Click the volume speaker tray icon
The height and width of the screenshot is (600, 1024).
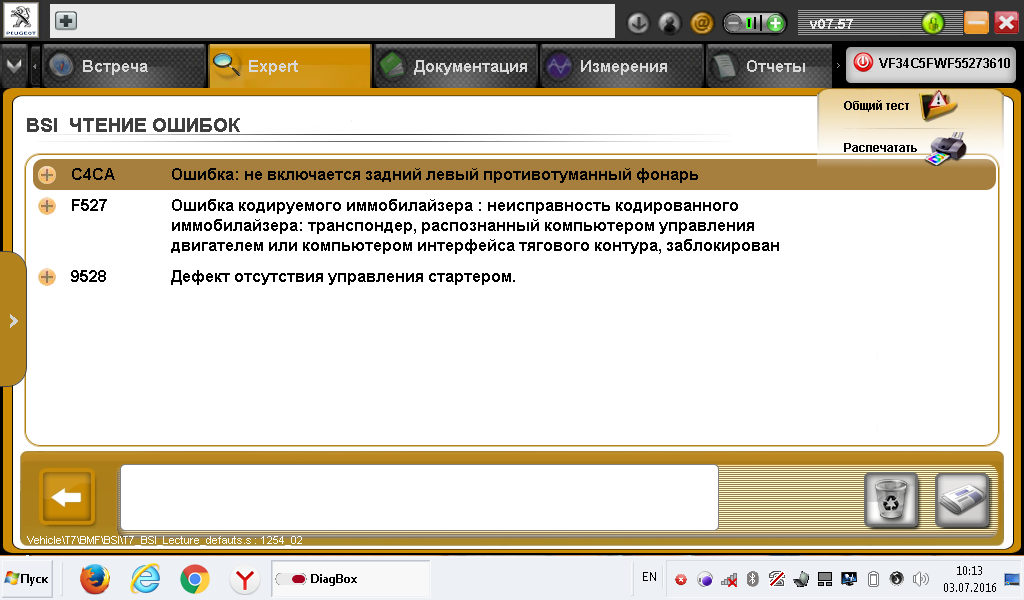point(921,579)
